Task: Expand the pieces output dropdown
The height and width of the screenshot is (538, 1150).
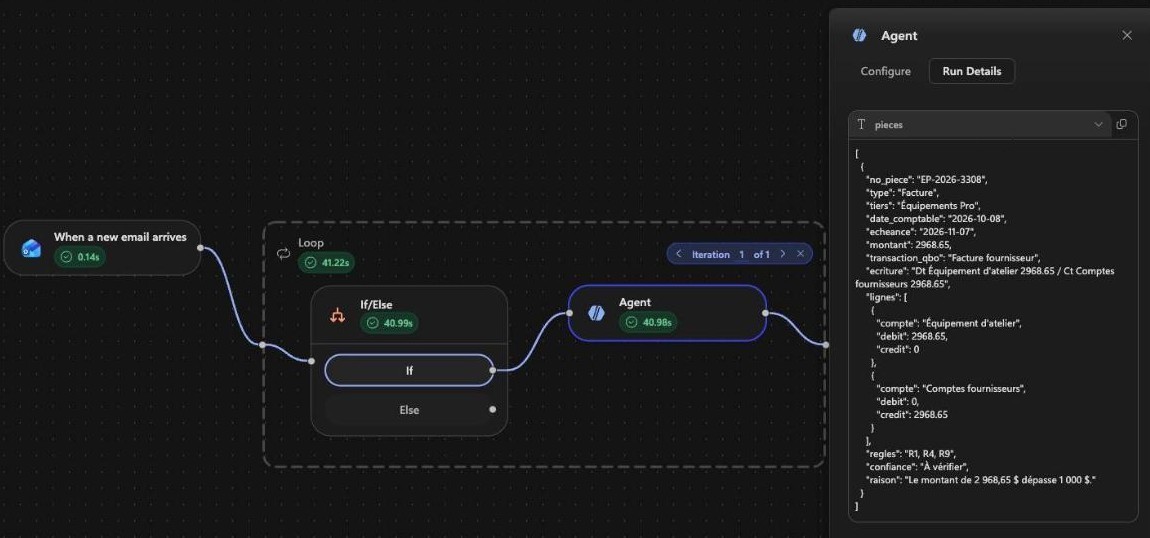Action: pos(1099,125)
